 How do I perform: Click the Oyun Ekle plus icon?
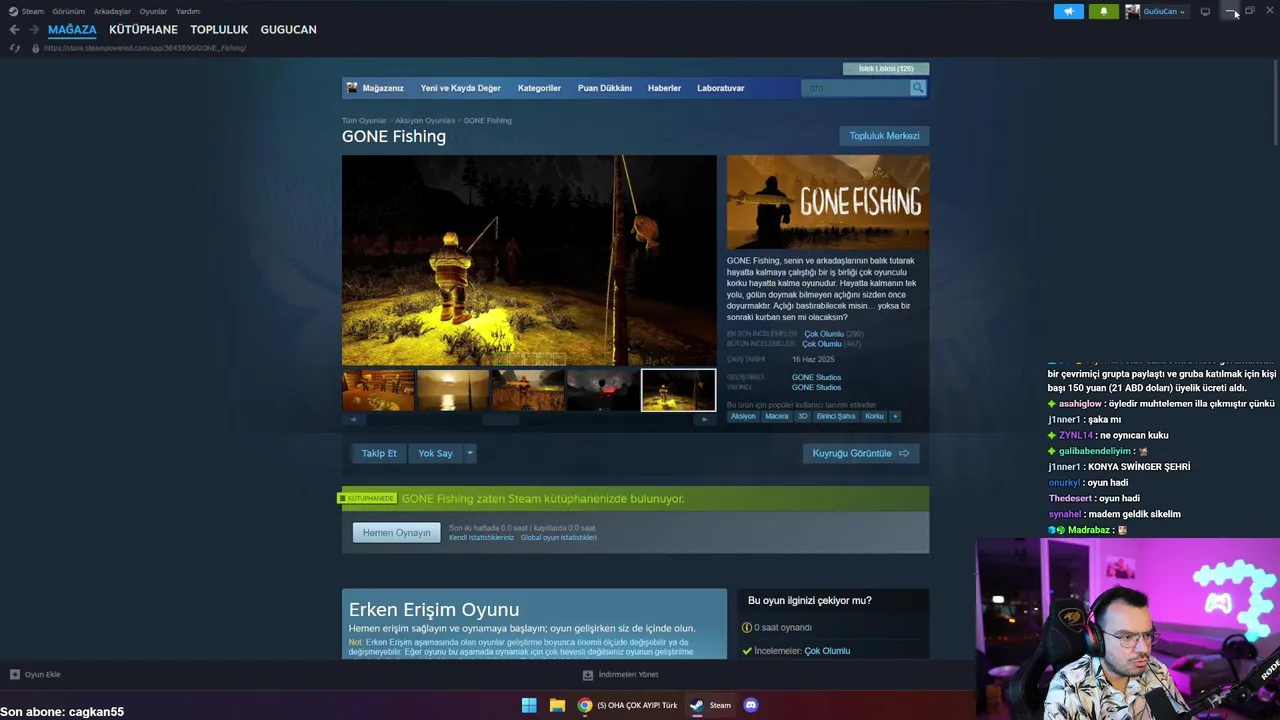point(15,675)
